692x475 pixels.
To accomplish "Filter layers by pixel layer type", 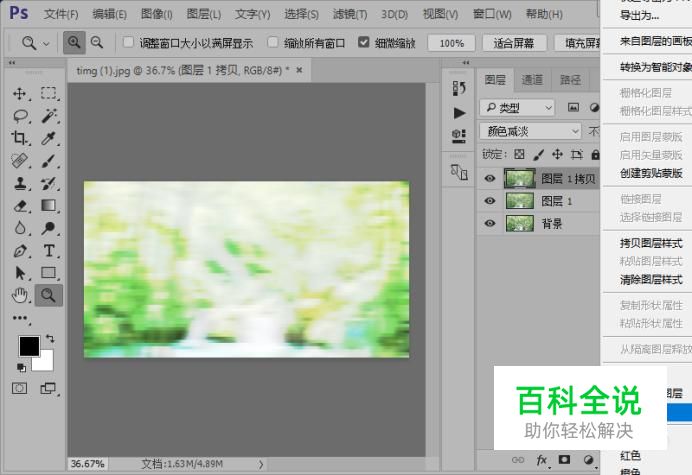I will 573,107.
